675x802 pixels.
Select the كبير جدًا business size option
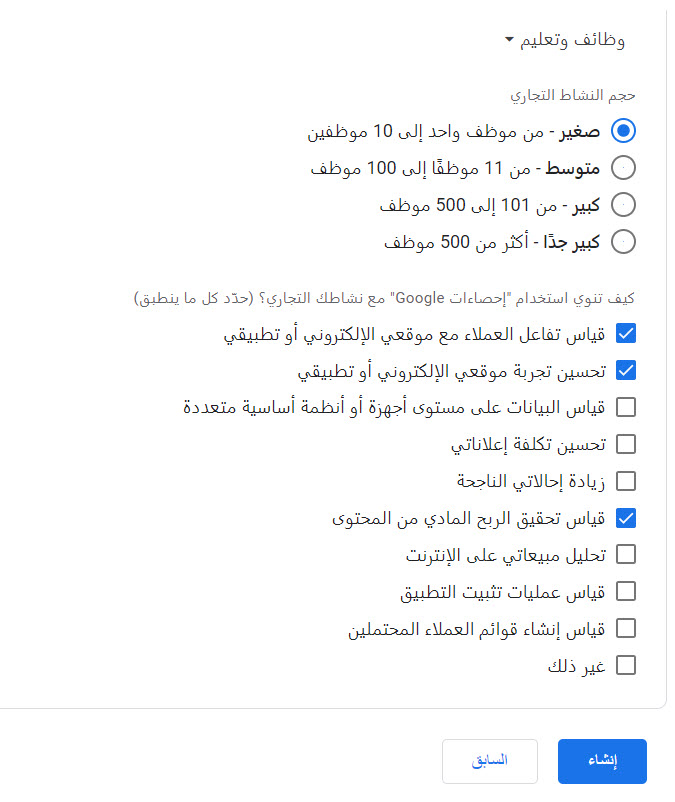pyautogui.click(x=625, y=242)
